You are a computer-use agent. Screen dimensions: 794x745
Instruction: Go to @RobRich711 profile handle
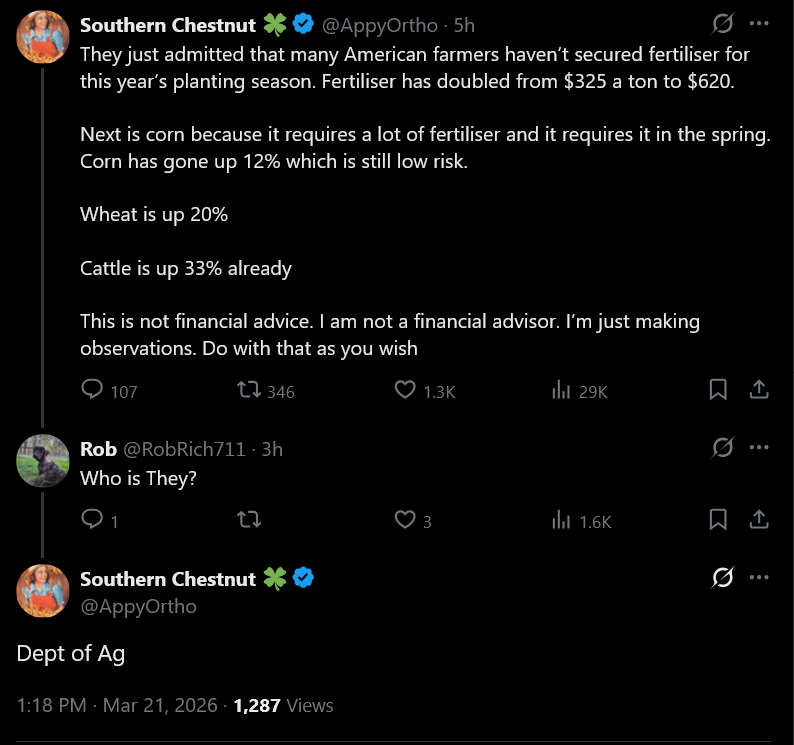coord(184,449)
